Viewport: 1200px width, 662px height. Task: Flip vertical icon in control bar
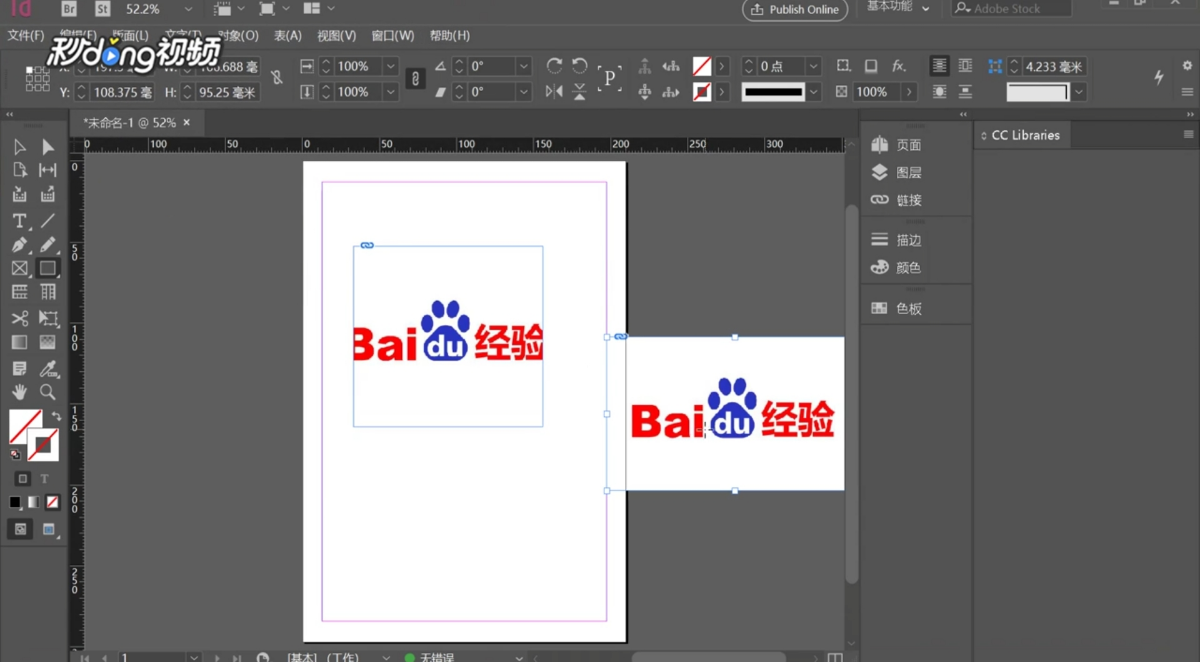point(580,91)
